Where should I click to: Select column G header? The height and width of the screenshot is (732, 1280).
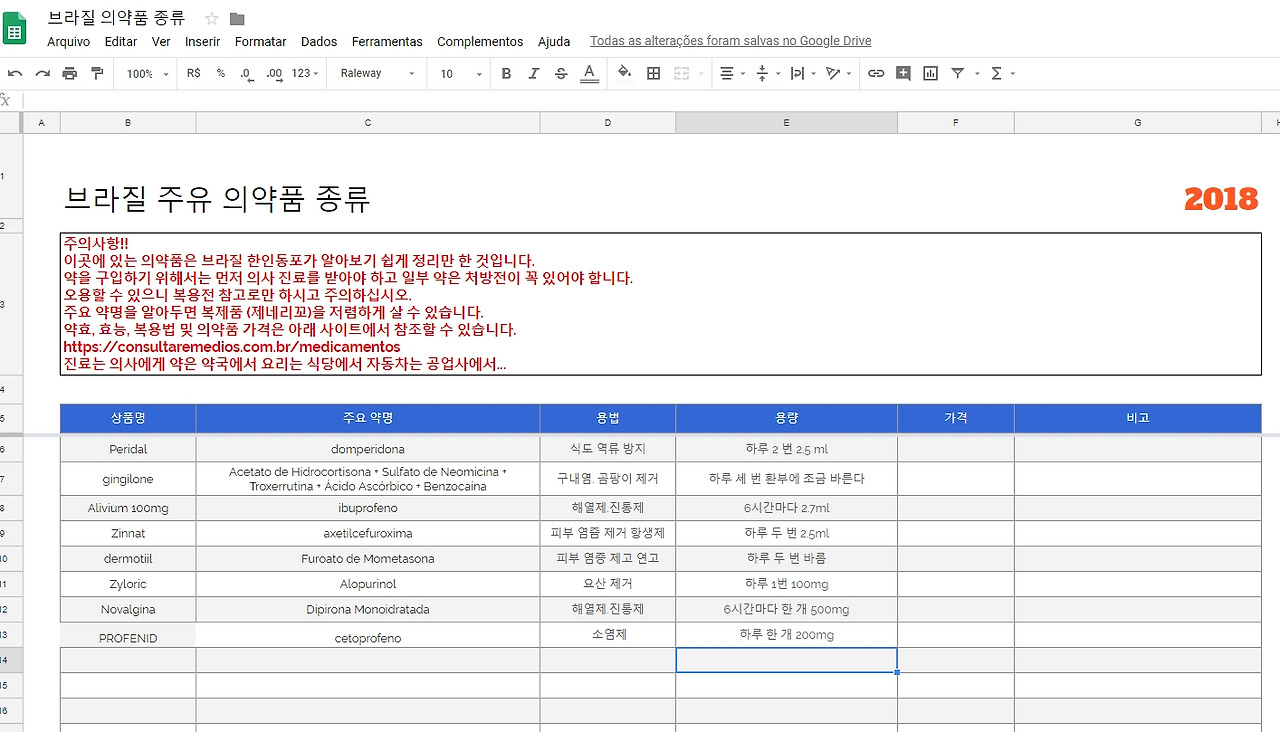pos(1138,122)
